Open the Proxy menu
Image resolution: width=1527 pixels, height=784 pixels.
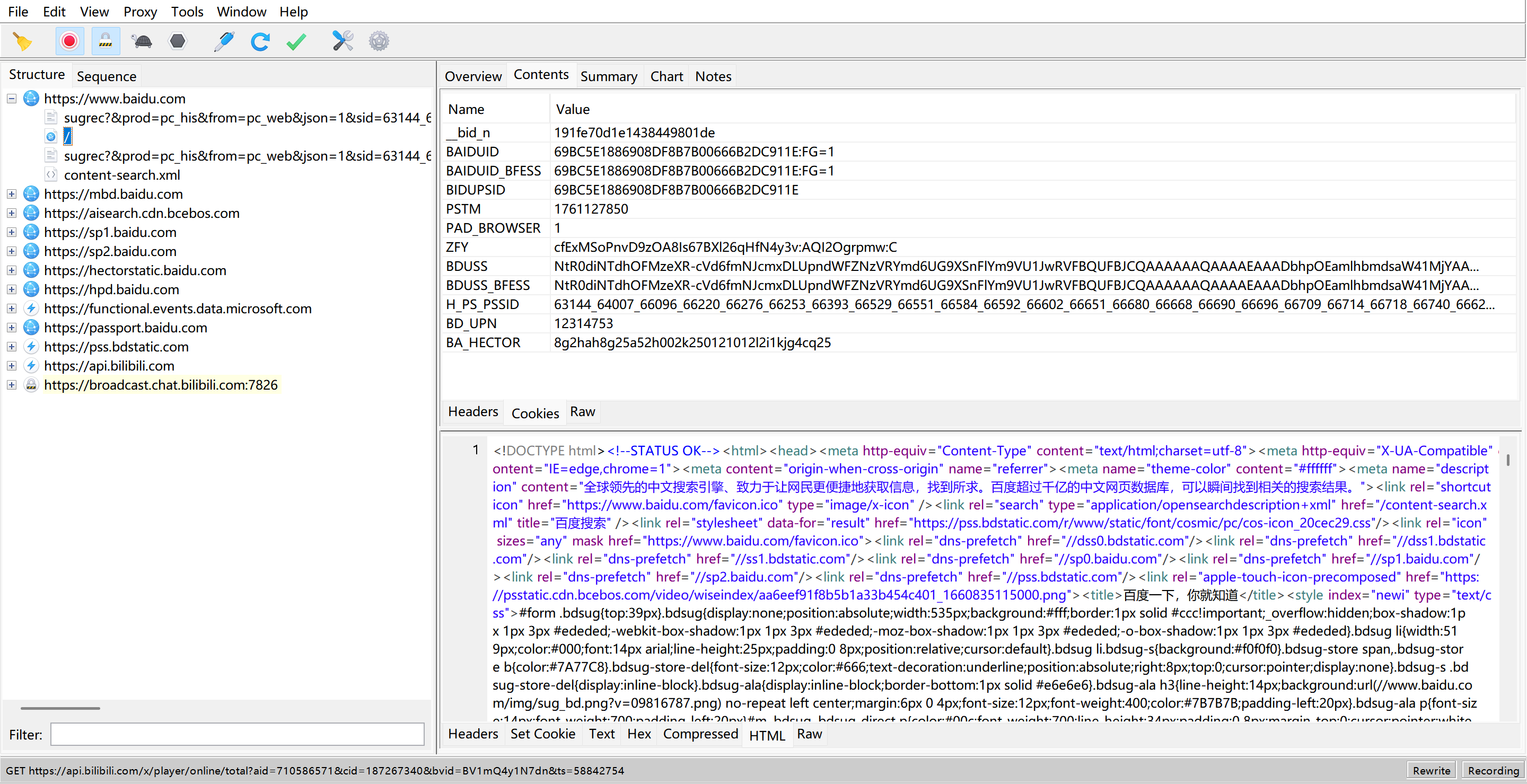tap(140, 12)
